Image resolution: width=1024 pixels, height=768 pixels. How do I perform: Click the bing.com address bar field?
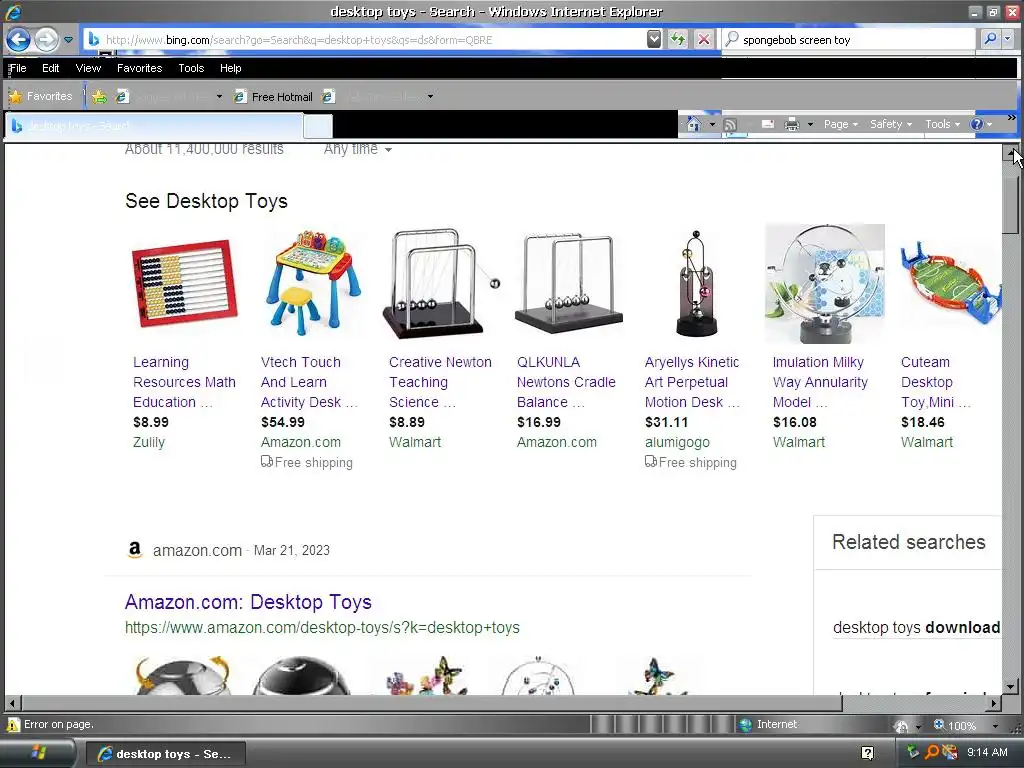366,40
